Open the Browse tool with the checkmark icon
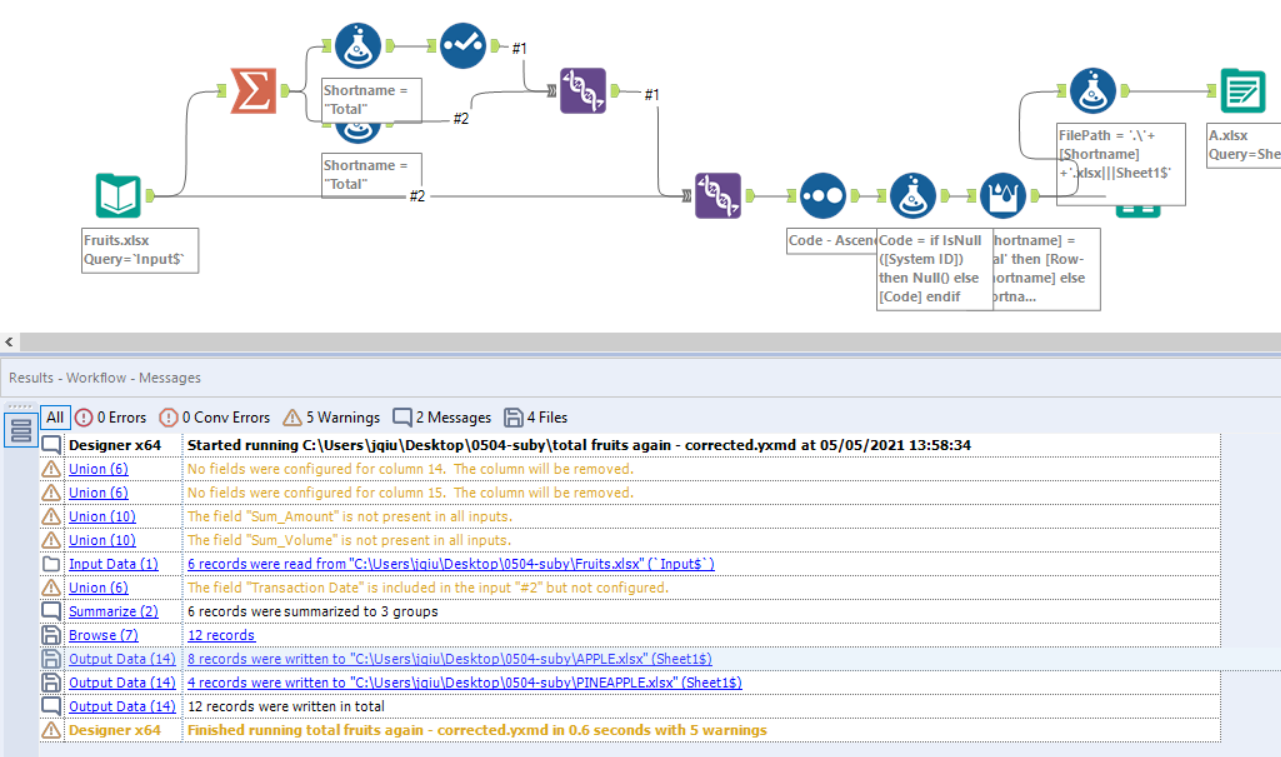Image resolution: width=1281 pixels, height=757 pixels. pyautogui.click(x=461, y=46)
